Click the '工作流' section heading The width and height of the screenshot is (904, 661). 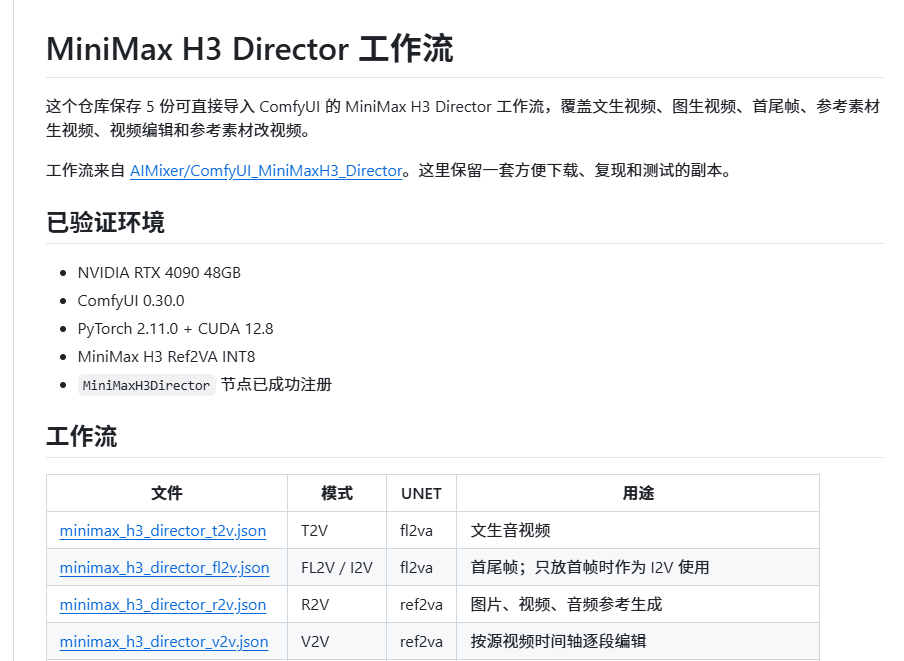tap(82, 436)
